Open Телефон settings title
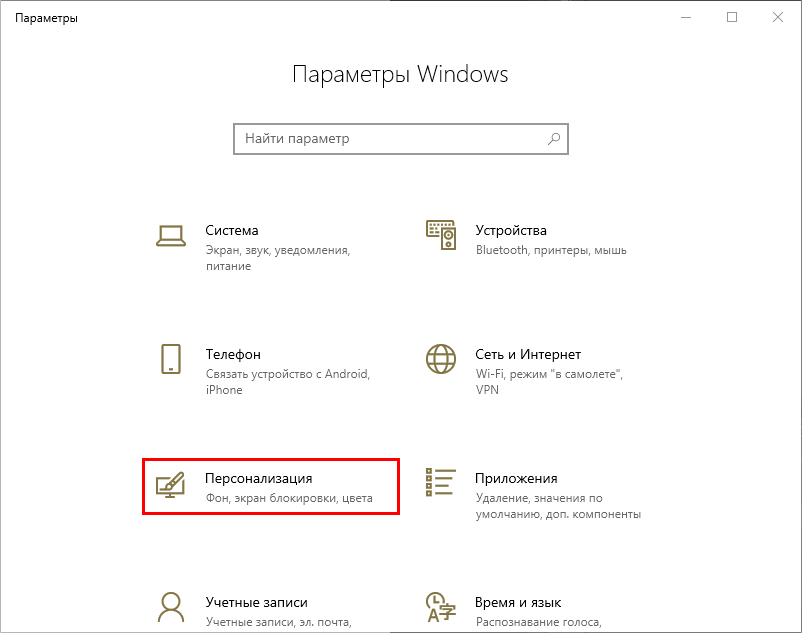 pos(233,354)
